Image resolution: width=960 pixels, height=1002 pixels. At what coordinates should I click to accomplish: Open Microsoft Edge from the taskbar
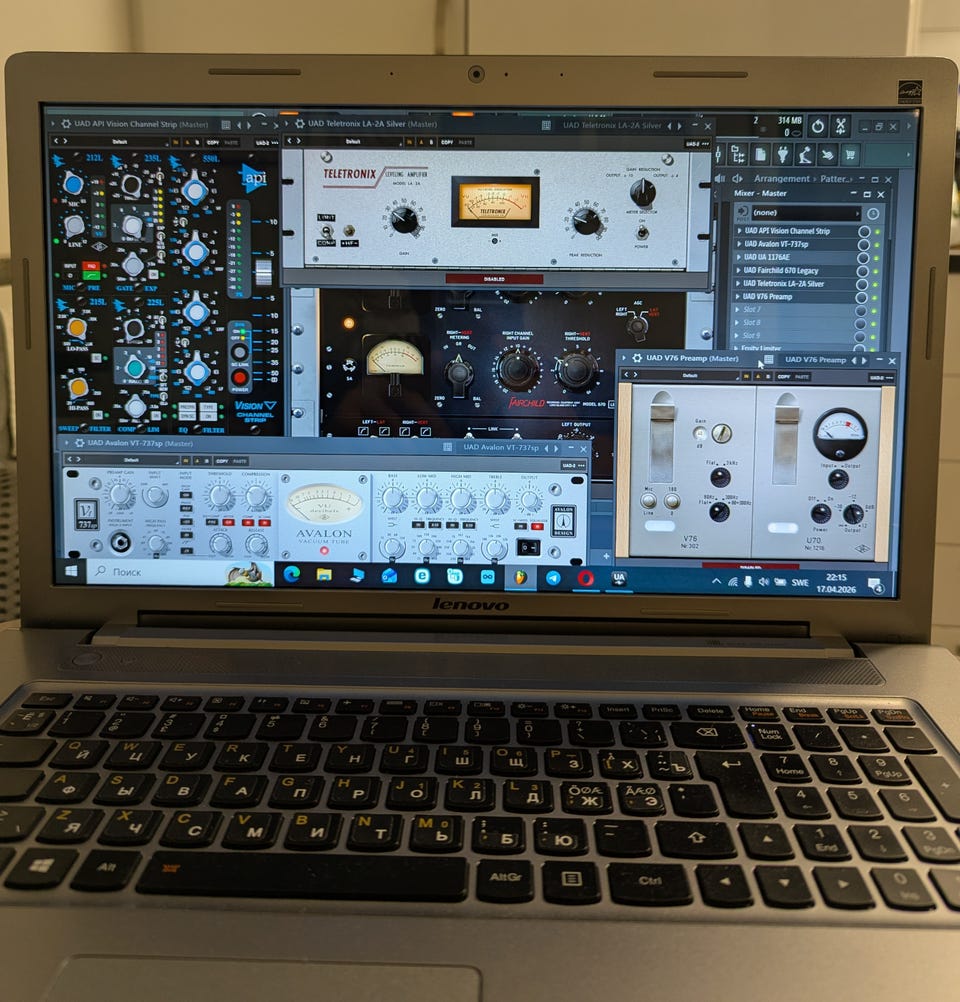coord(291,574)
